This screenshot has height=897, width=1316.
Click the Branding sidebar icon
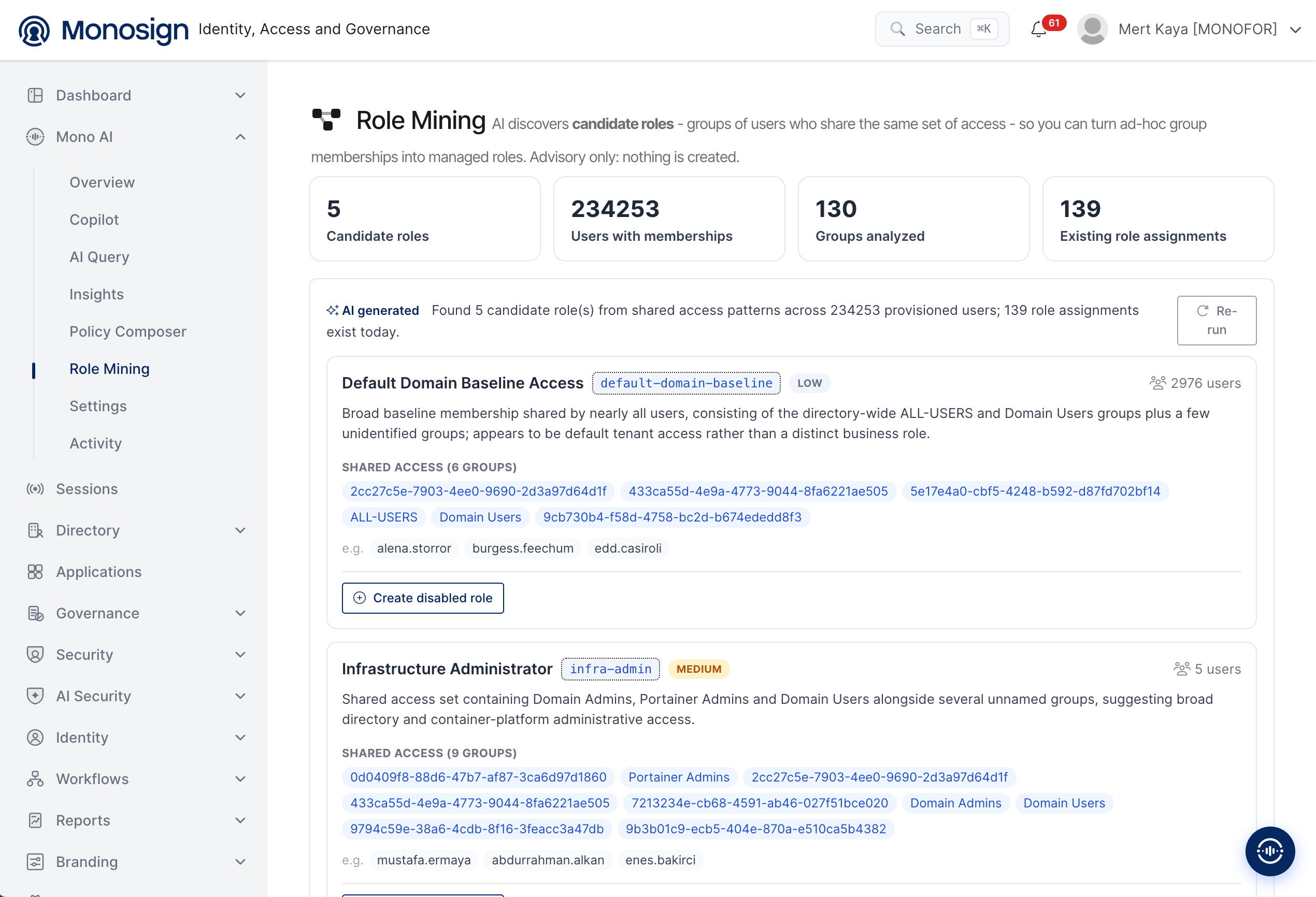point(35,861)
